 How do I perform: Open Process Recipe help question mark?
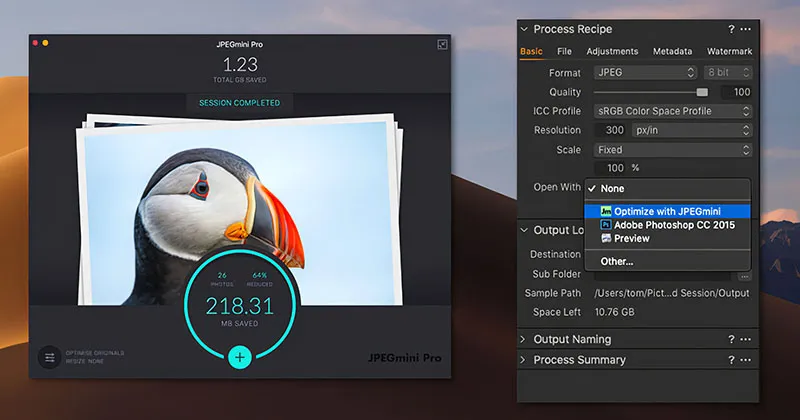[x=731, y=30]
